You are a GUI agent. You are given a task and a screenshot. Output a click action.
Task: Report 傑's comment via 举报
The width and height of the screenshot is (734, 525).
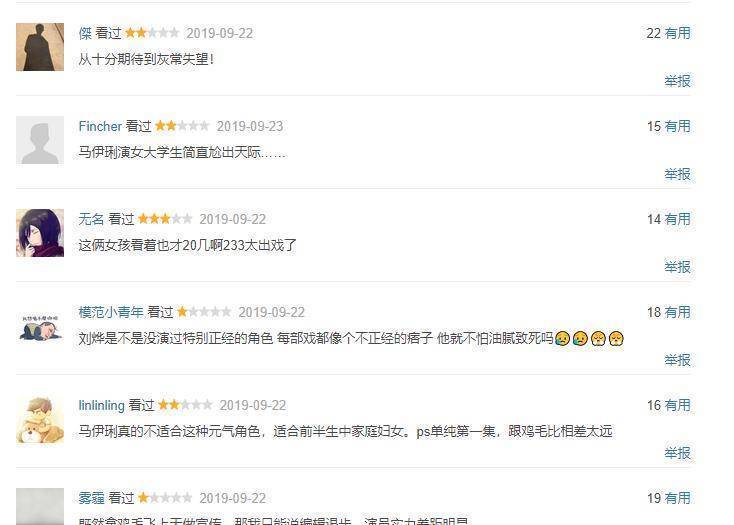tap(677, 81)
